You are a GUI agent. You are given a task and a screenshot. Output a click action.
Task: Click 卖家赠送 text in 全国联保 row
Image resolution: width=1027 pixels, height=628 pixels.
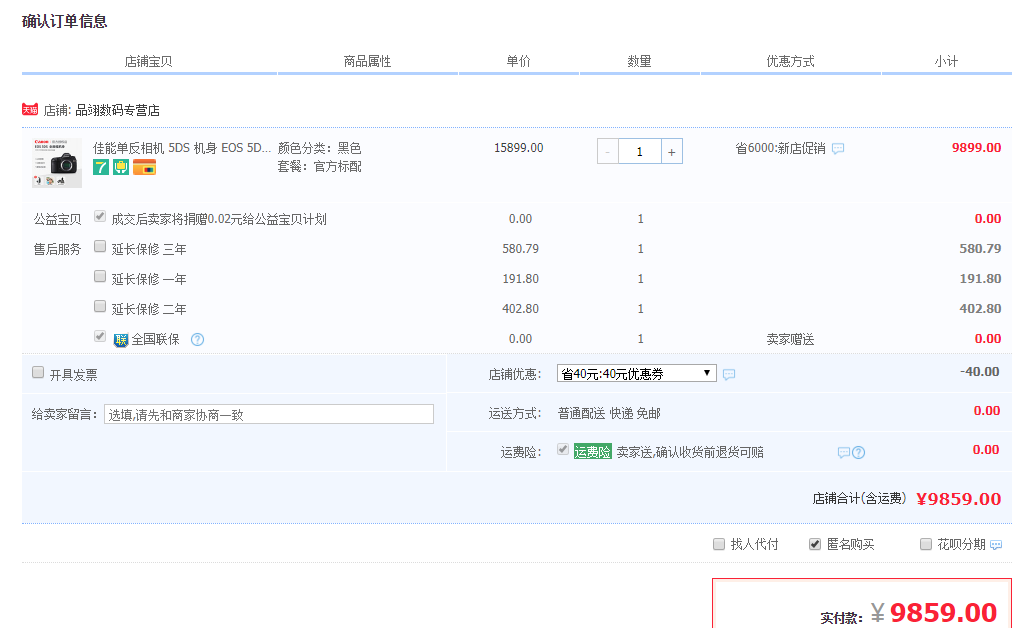(x=791, y=339)
